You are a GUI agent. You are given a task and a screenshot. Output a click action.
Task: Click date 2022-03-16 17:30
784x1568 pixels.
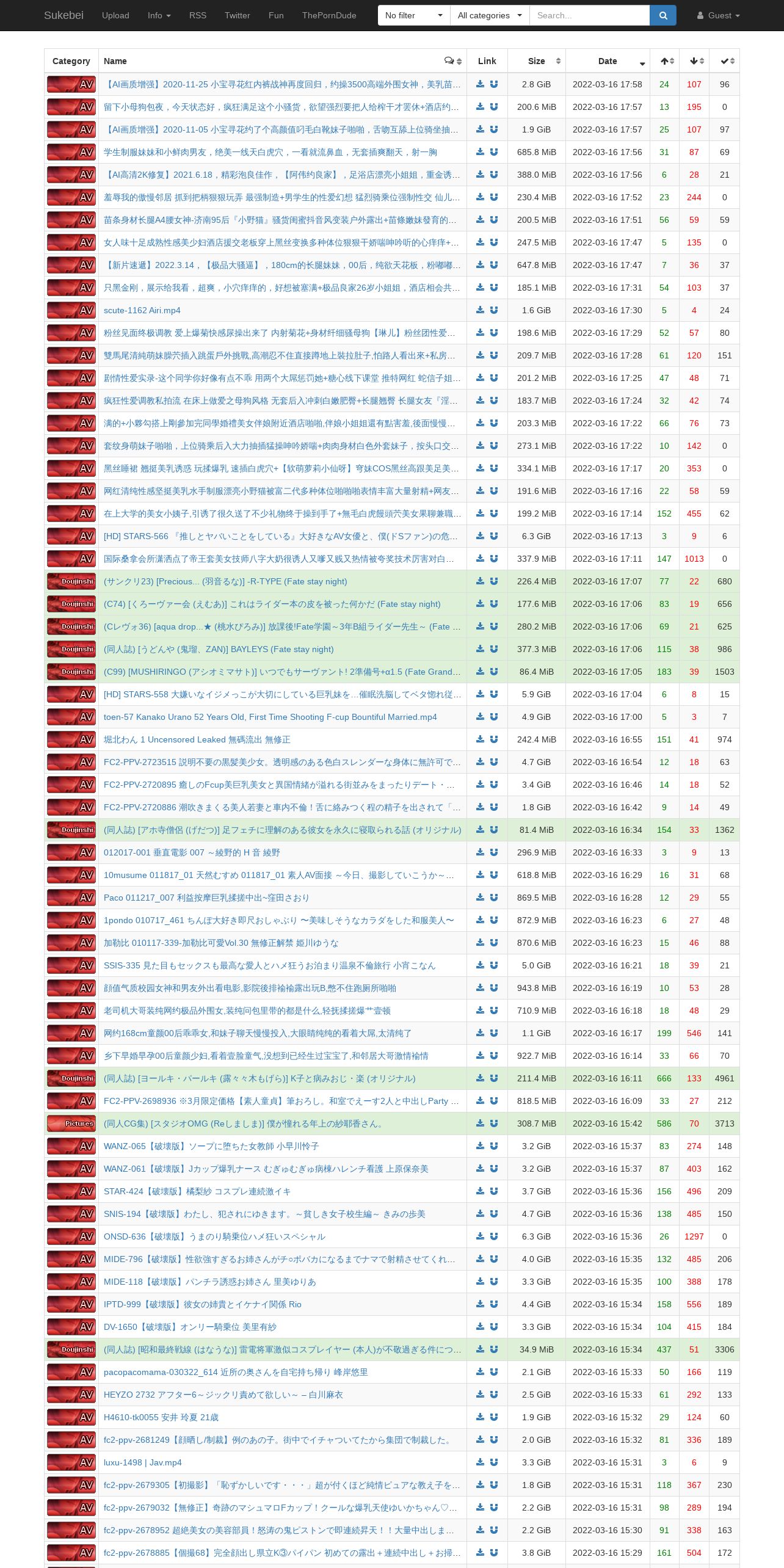click(608, 310)
